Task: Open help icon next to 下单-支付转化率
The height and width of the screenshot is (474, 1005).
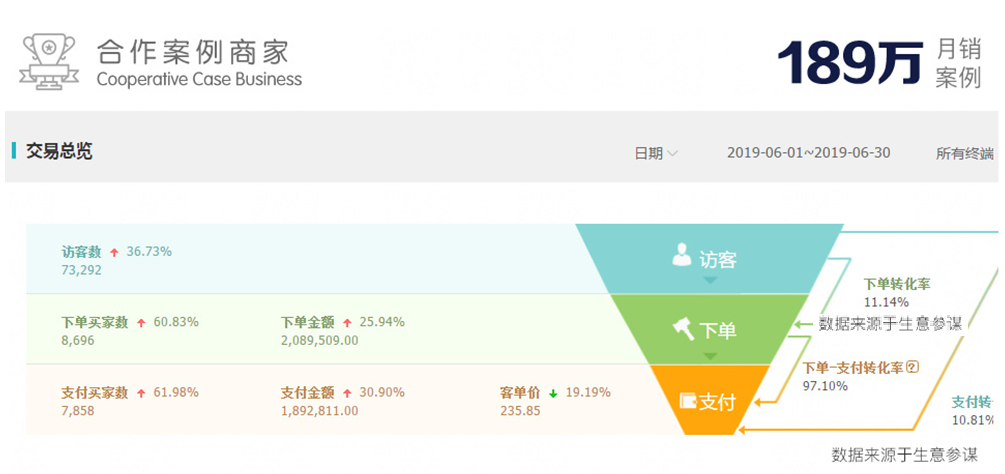Action: pos(911,367)
